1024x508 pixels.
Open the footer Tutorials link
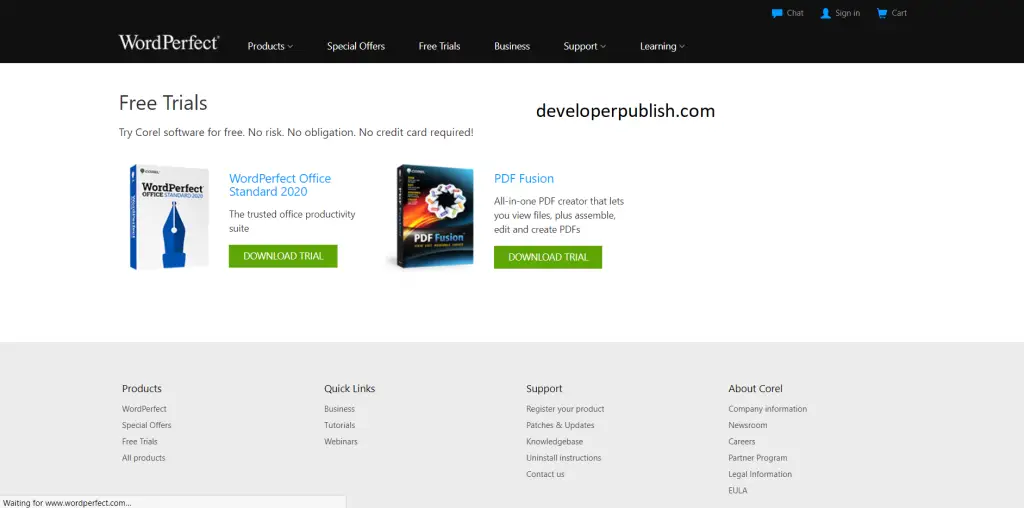[x=340, y=425]
